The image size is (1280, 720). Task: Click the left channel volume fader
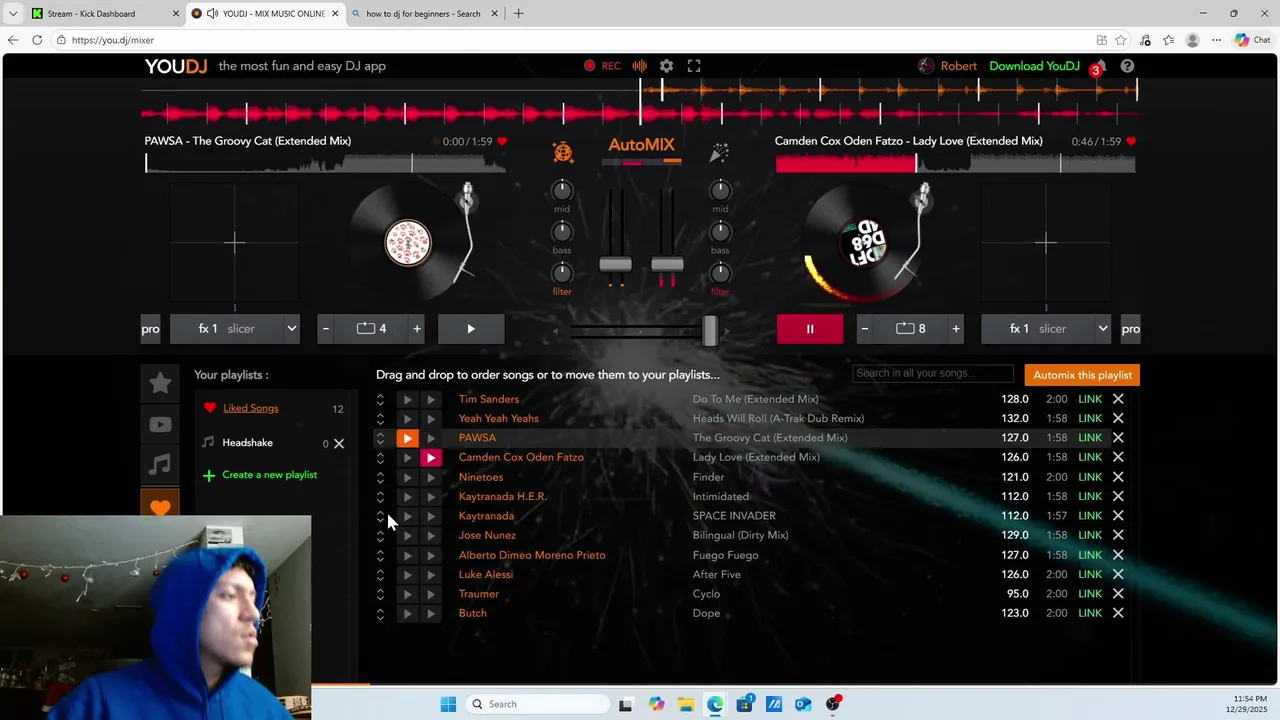click(615, 264)
